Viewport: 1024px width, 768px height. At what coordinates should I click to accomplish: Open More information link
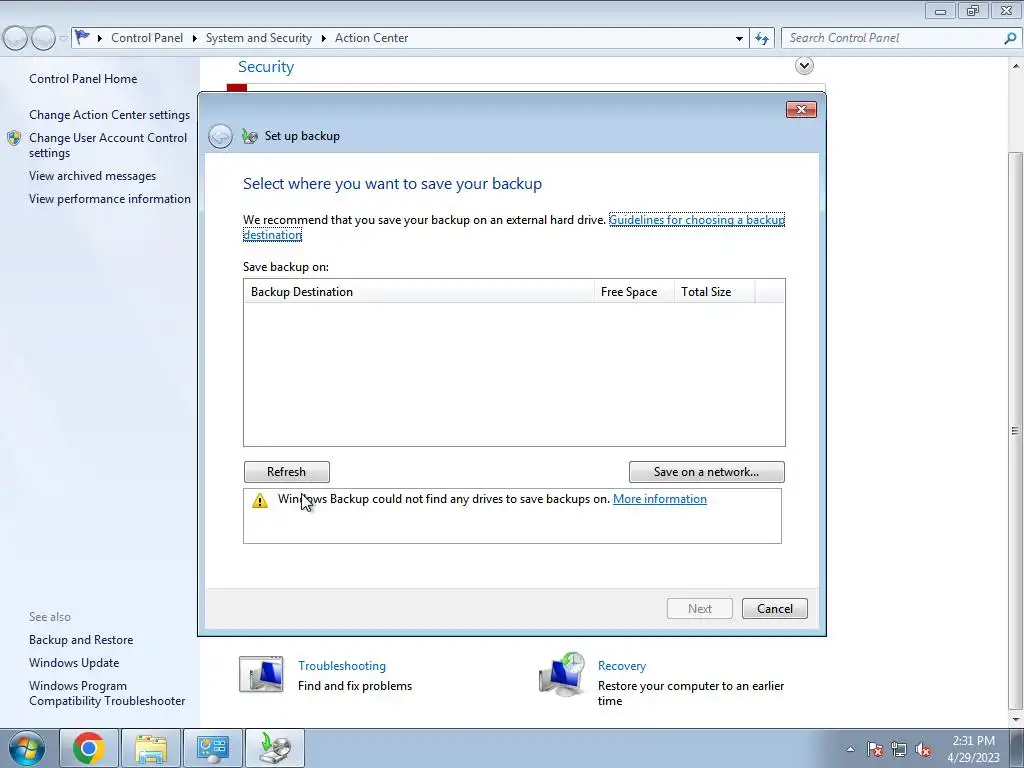click(x=660, y=499)
